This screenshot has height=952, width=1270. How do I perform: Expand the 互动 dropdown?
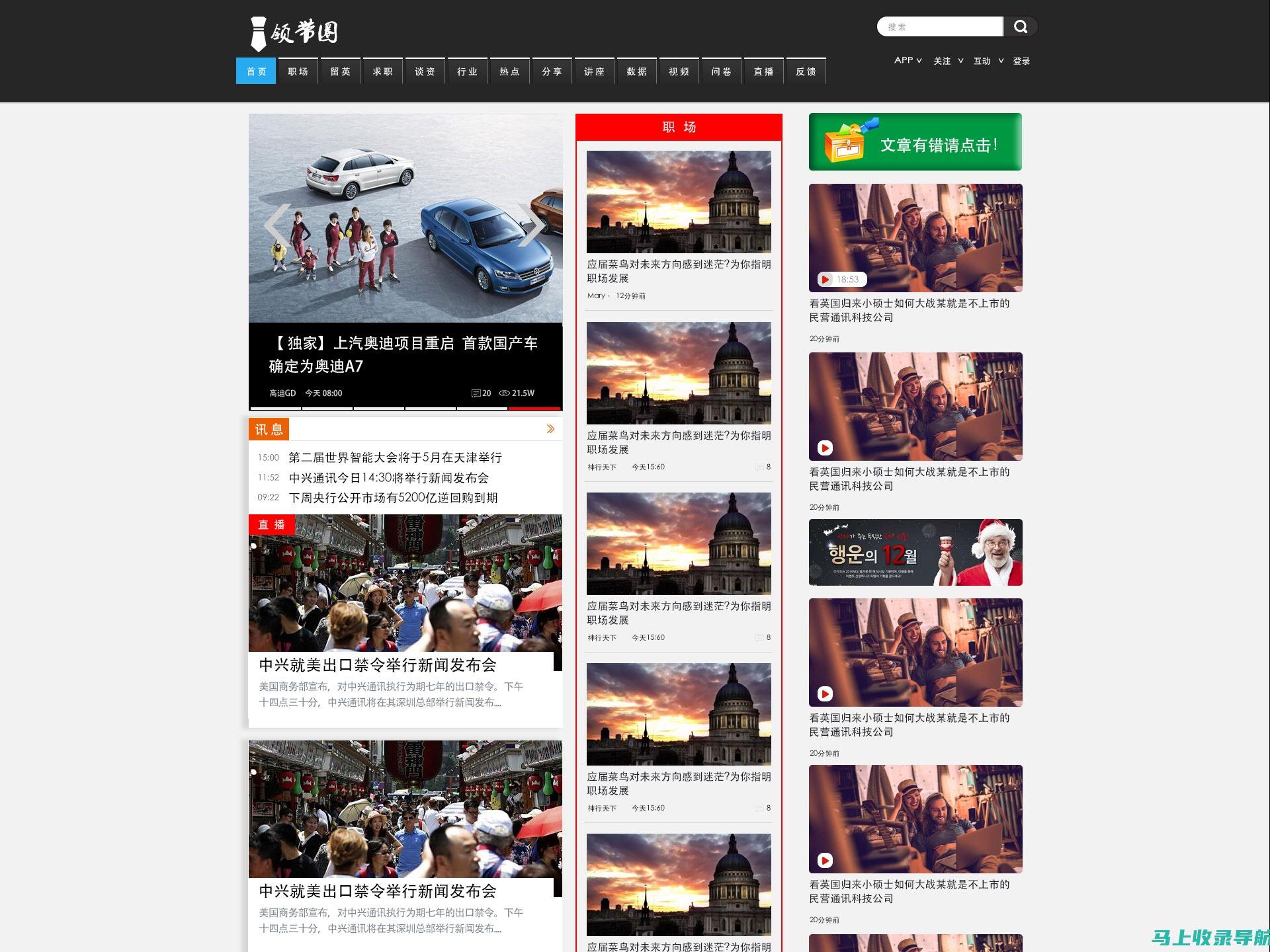(x=988, y=61)
